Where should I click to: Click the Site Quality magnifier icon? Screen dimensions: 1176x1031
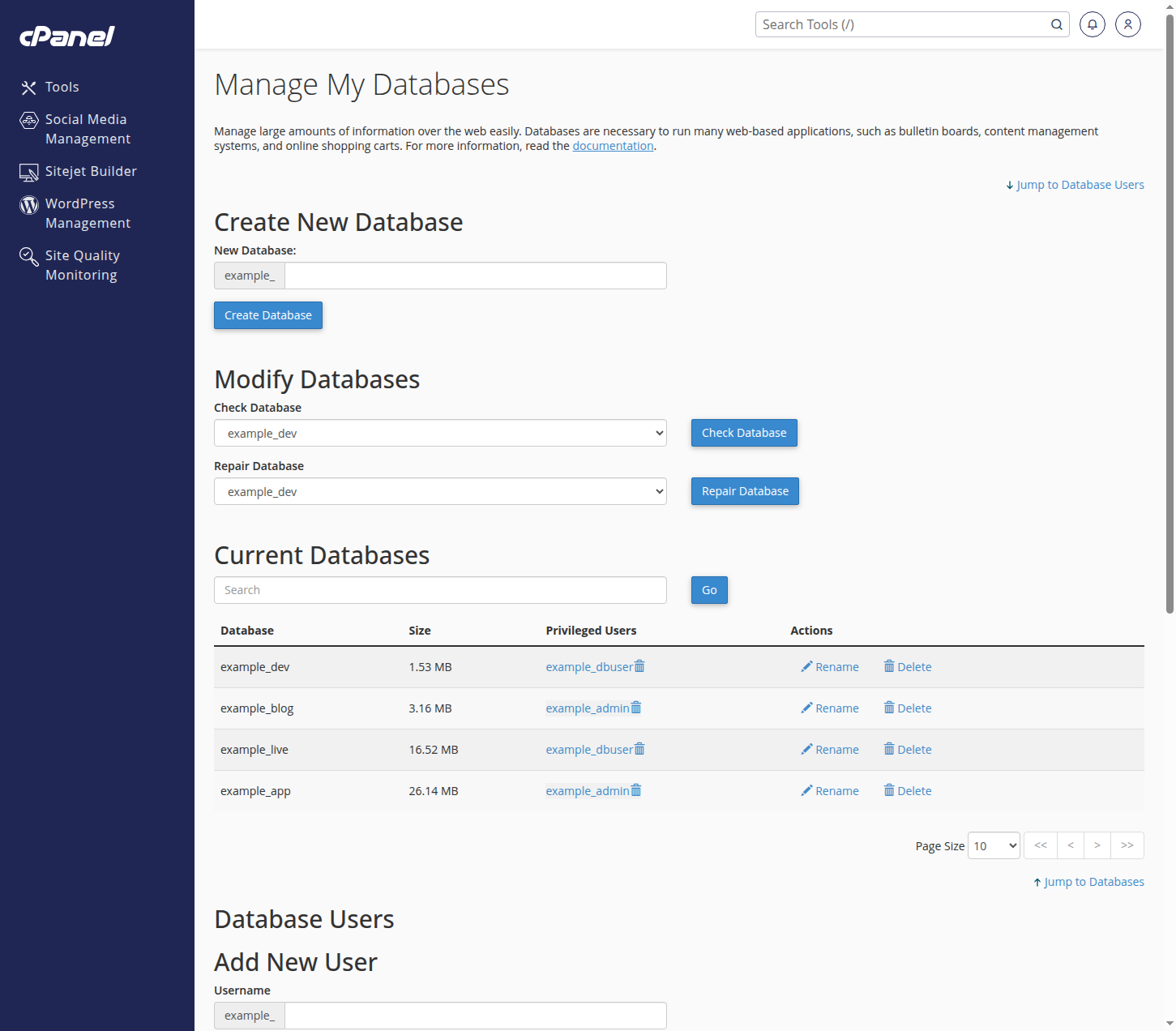point(29,257)
